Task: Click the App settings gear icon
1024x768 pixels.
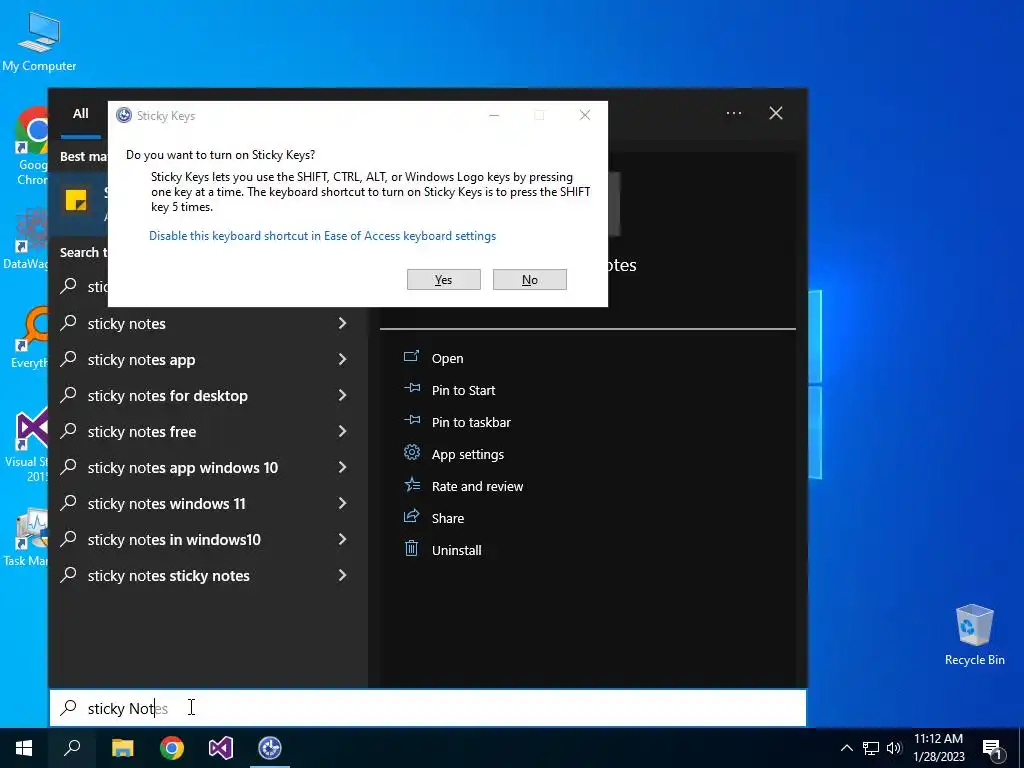Action: 411,453
